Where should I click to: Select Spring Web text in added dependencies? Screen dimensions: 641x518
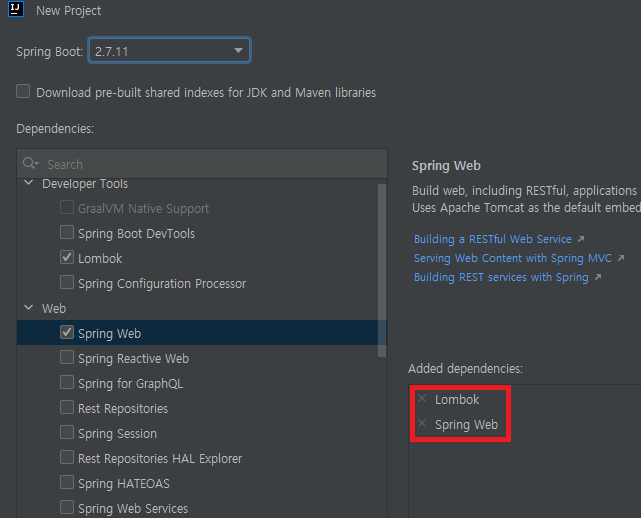click(x=466, y=425)
